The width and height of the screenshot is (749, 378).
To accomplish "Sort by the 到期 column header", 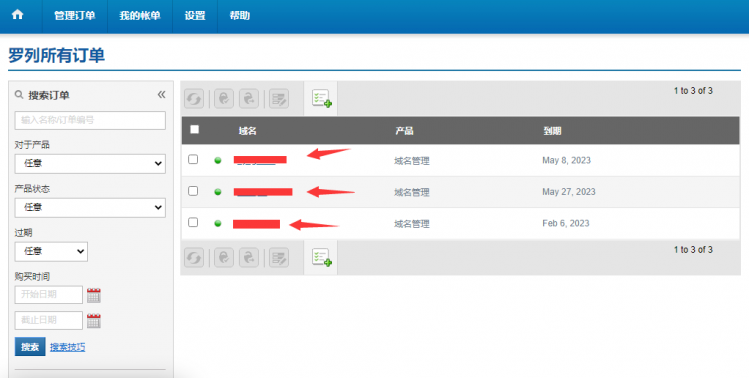I will point(552,130).
